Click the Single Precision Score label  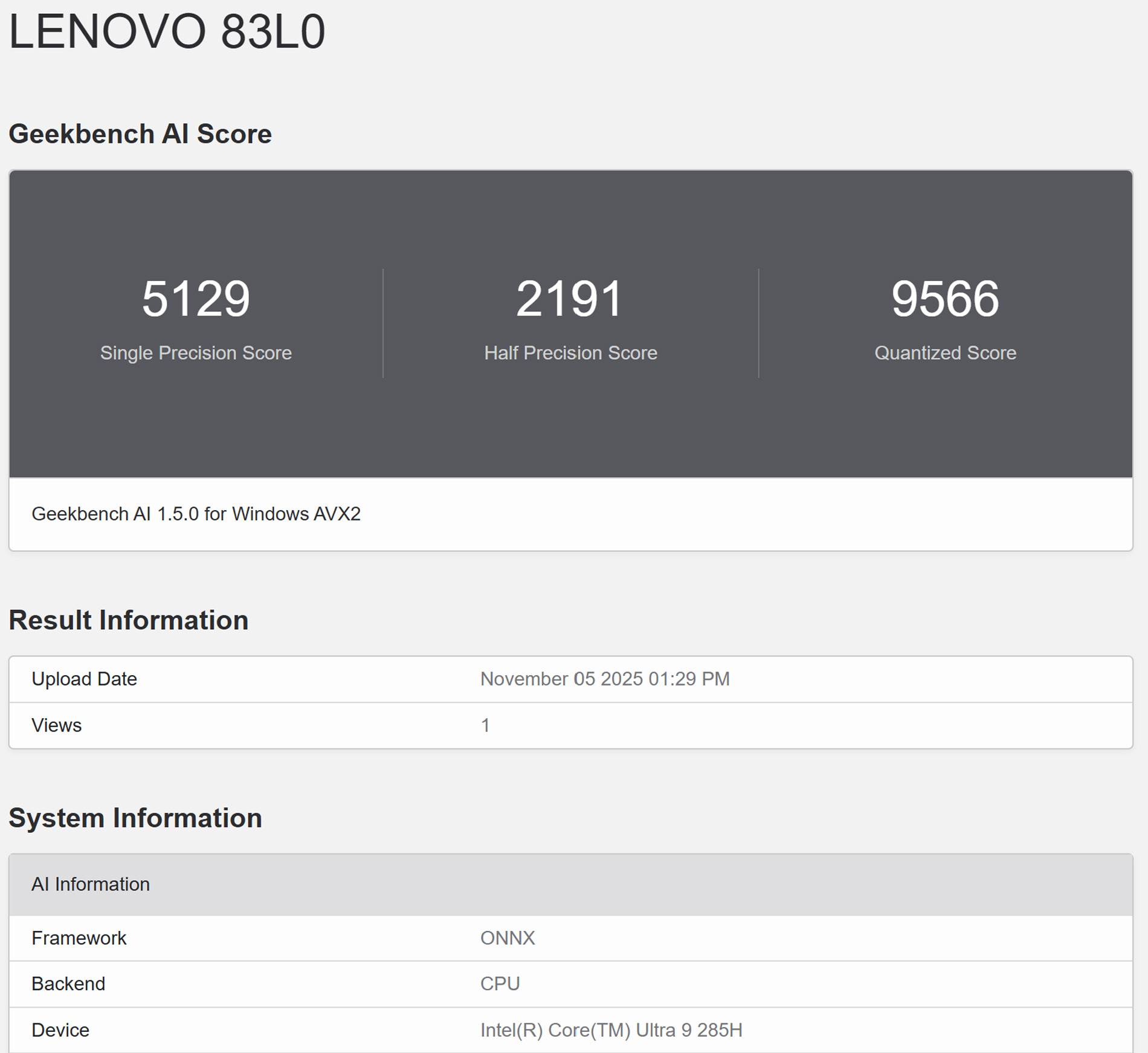click(196, 353)
